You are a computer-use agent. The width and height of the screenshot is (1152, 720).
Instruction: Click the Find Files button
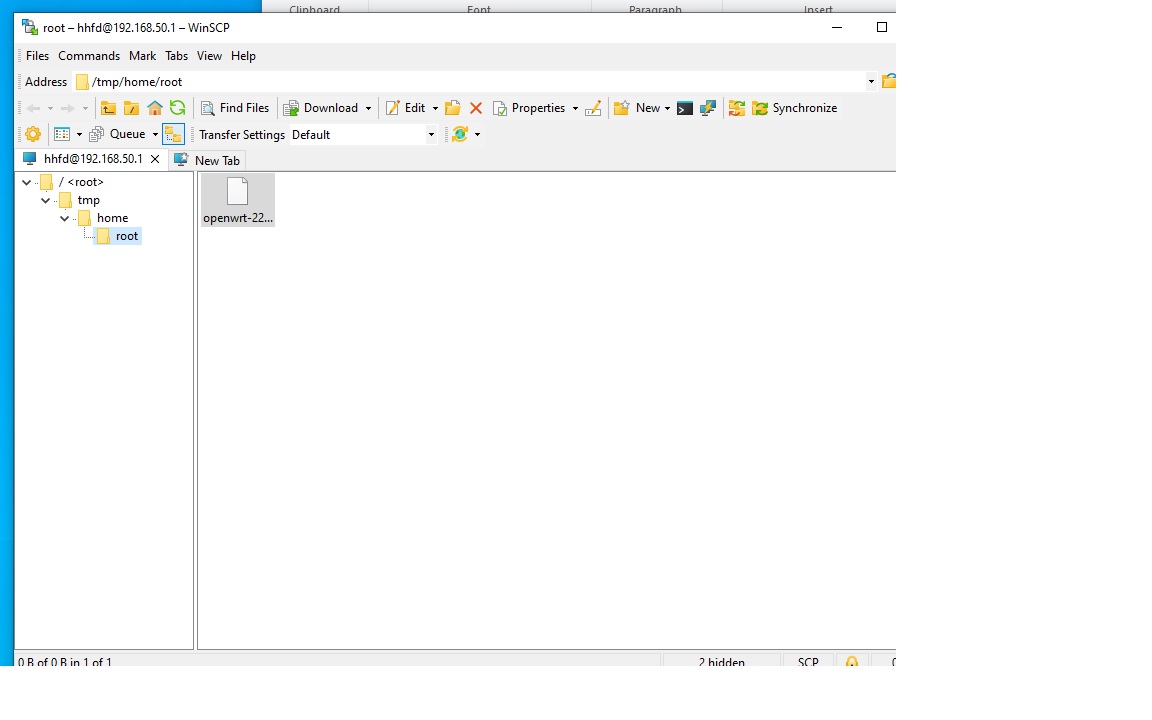234,107
